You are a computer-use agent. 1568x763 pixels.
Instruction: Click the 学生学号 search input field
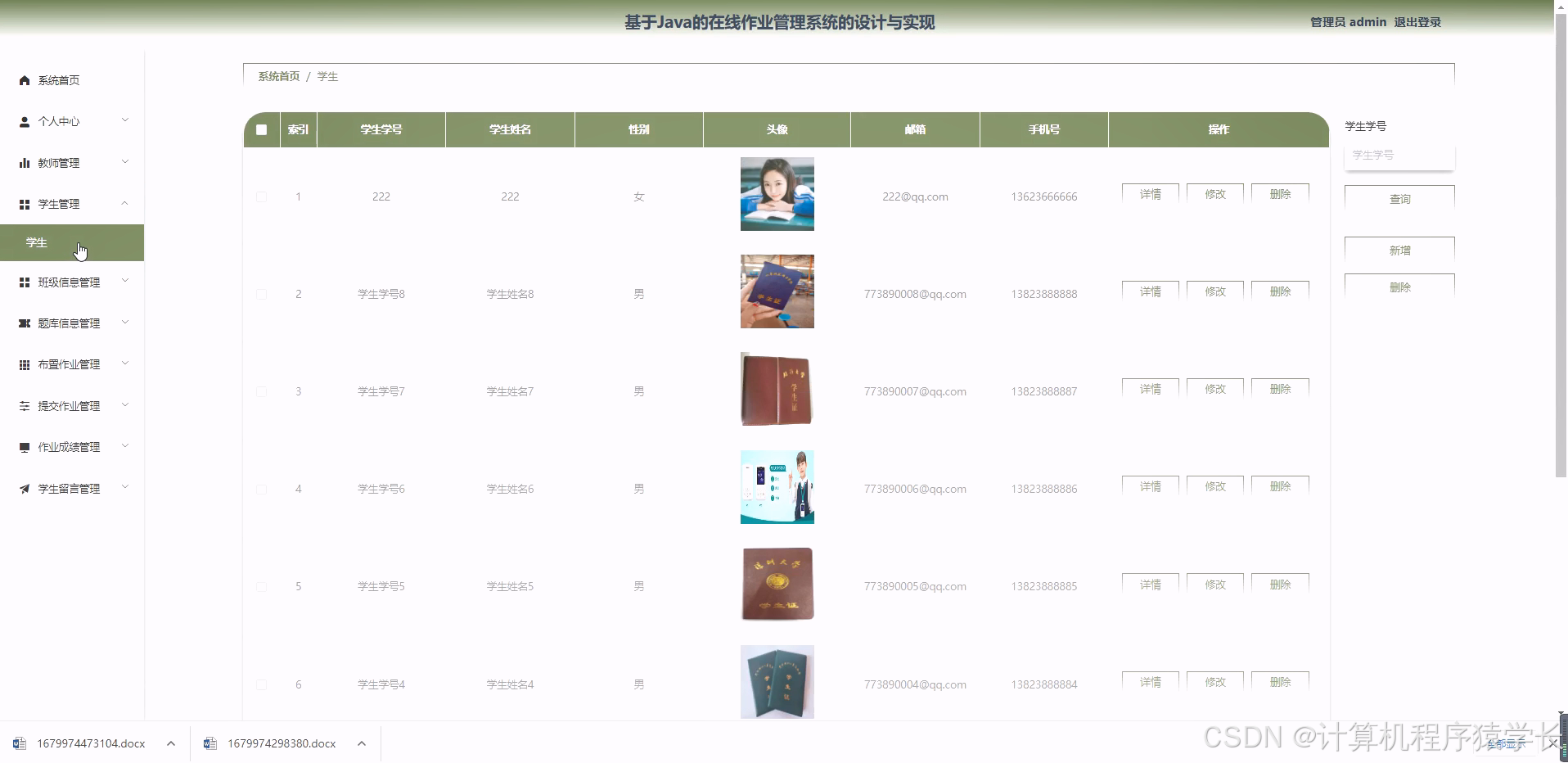pyautogui.click(x=1399, y=155)
